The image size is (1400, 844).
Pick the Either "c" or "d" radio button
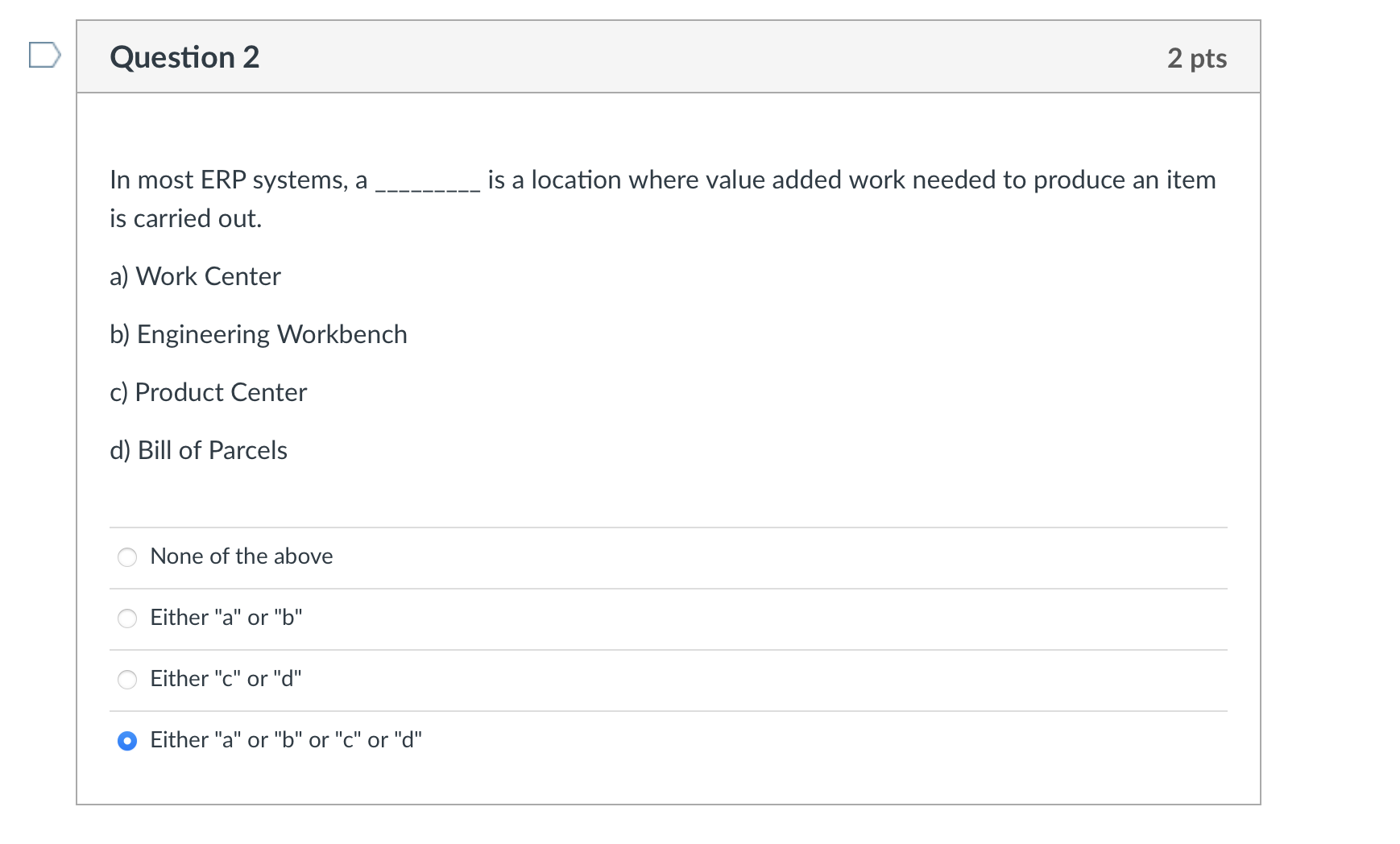pos(127,680)
